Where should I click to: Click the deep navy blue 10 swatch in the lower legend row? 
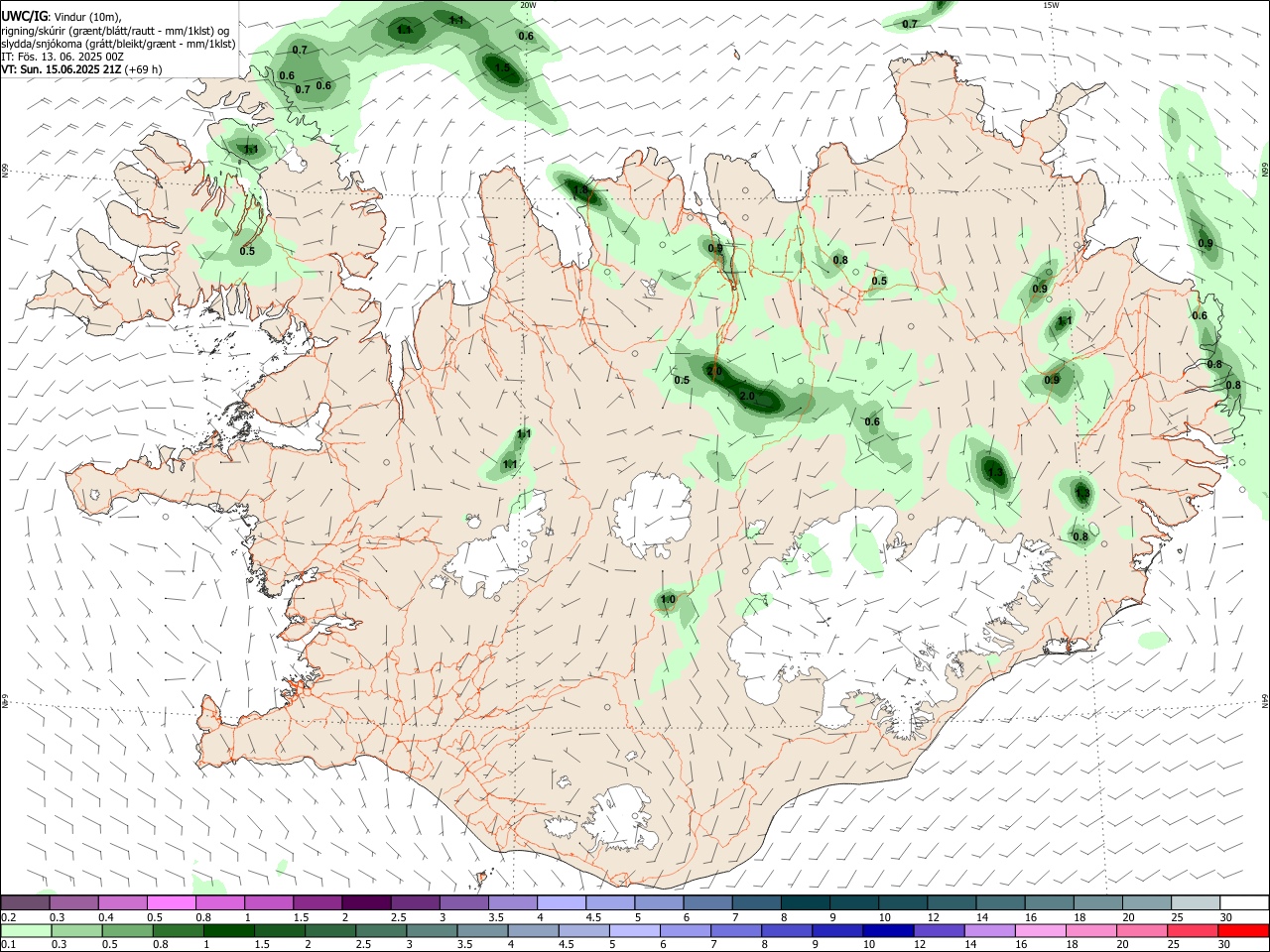888,931
